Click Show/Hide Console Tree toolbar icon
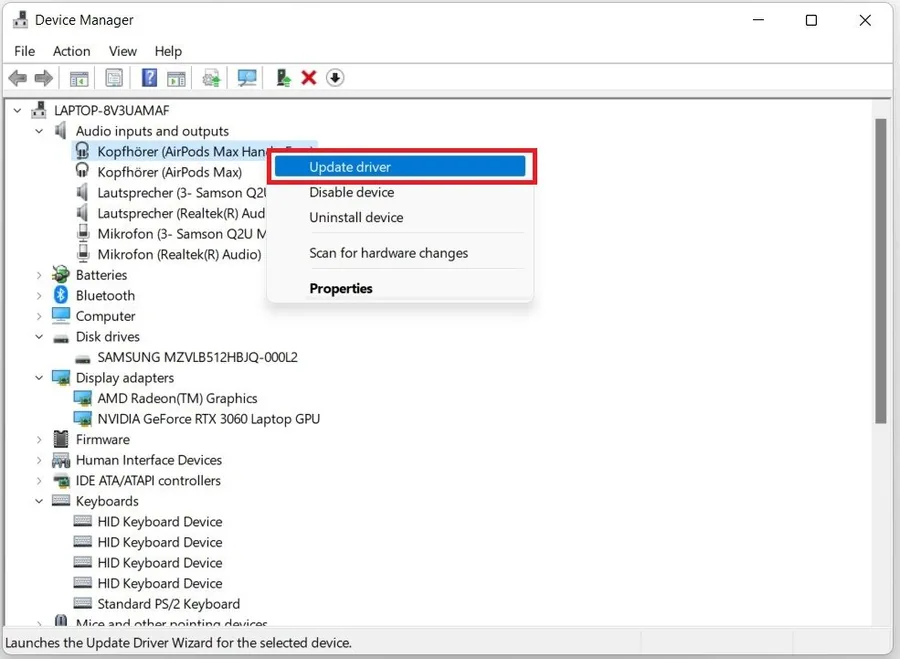 79,78
